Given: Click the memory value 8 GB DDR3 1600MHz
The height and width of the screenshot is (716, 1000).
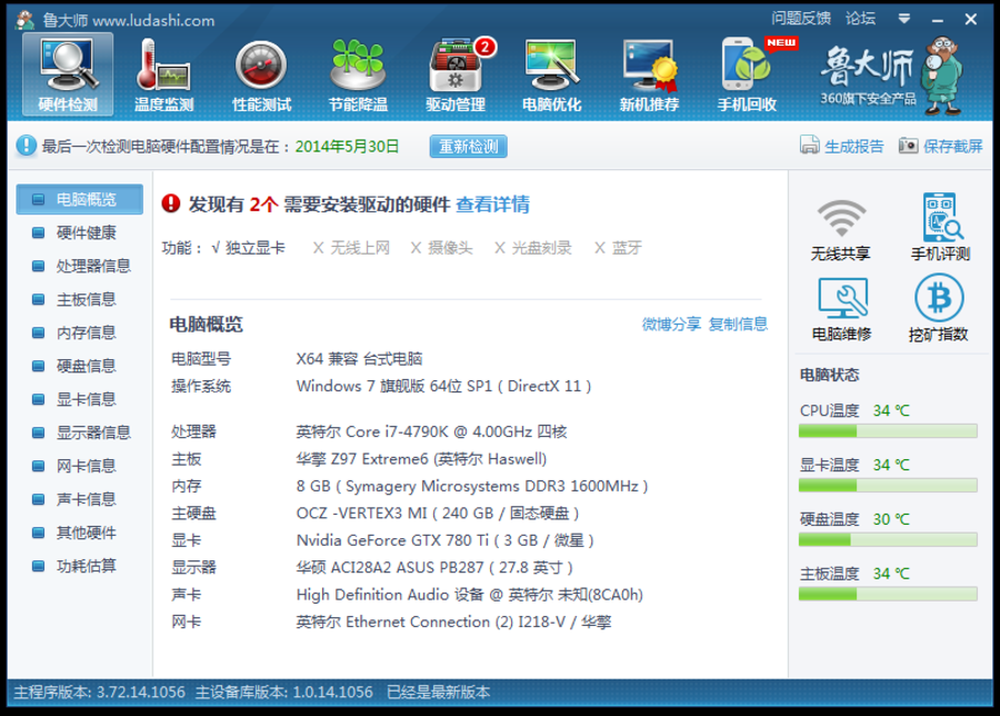Looking at the screenshot, I should (472, 486).
